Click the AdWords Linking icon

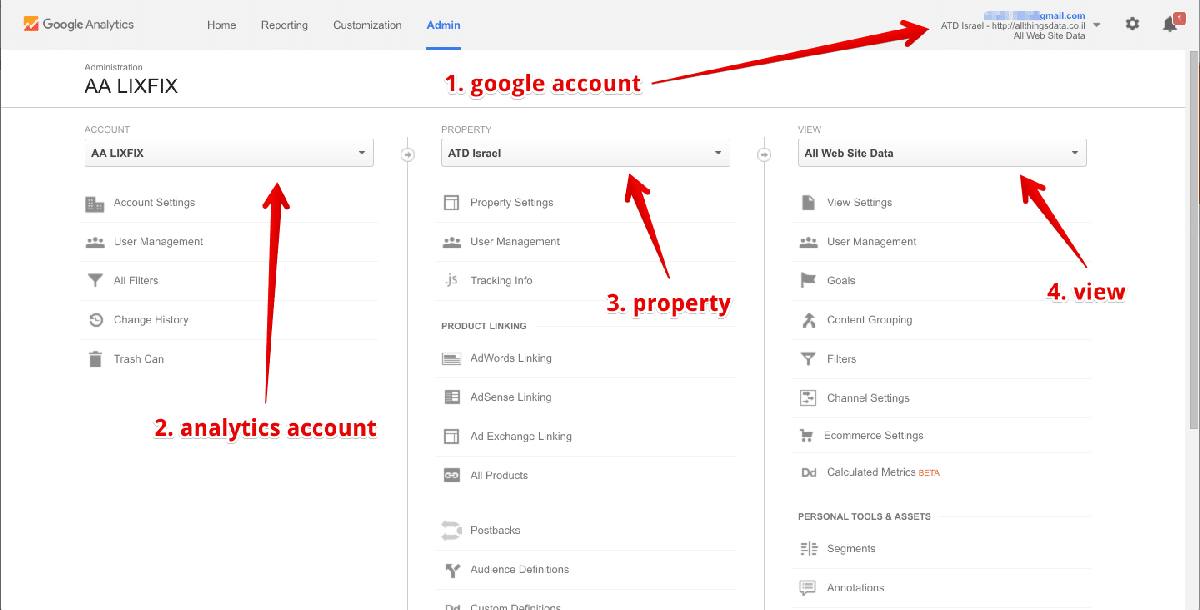pos(451,358)
